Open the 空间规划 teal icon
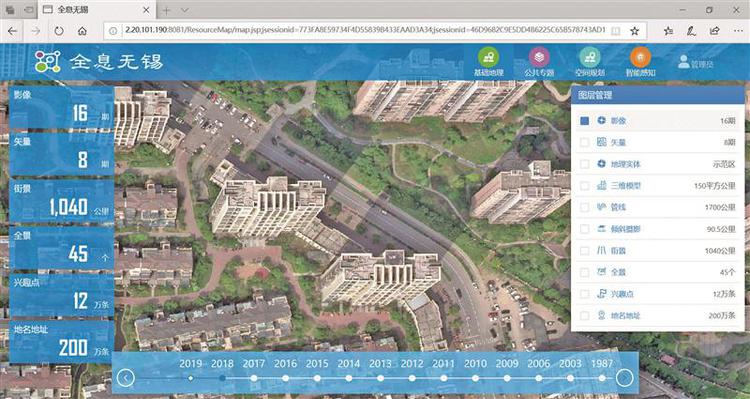Screen dimensions: 750x399 [x=590, y=57]
